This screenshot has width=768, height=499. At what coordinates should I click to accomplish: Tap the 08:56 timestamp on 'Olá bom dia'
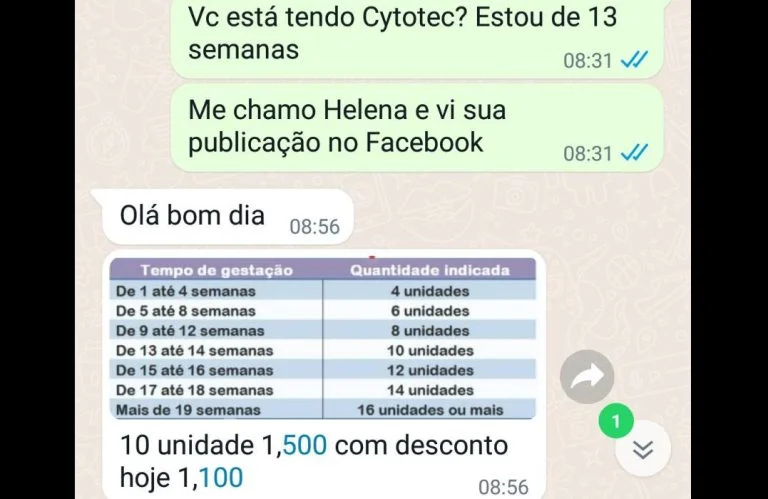click(x=314, y=227)
